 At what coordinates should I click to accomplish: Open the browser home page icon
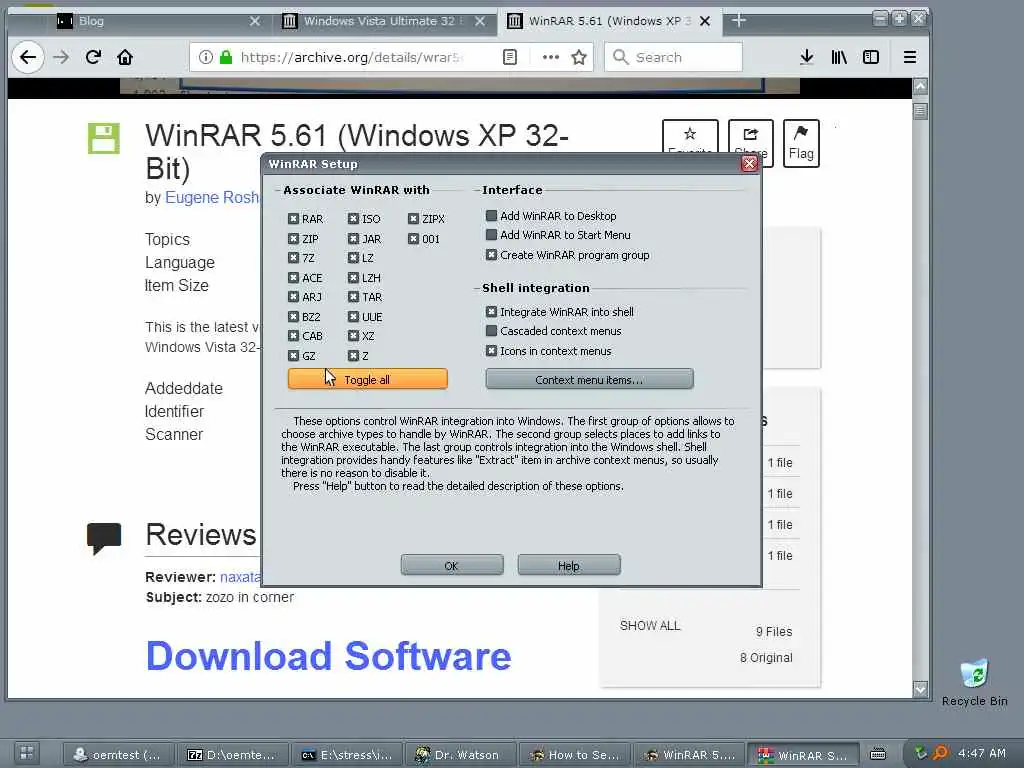[125, 57]
